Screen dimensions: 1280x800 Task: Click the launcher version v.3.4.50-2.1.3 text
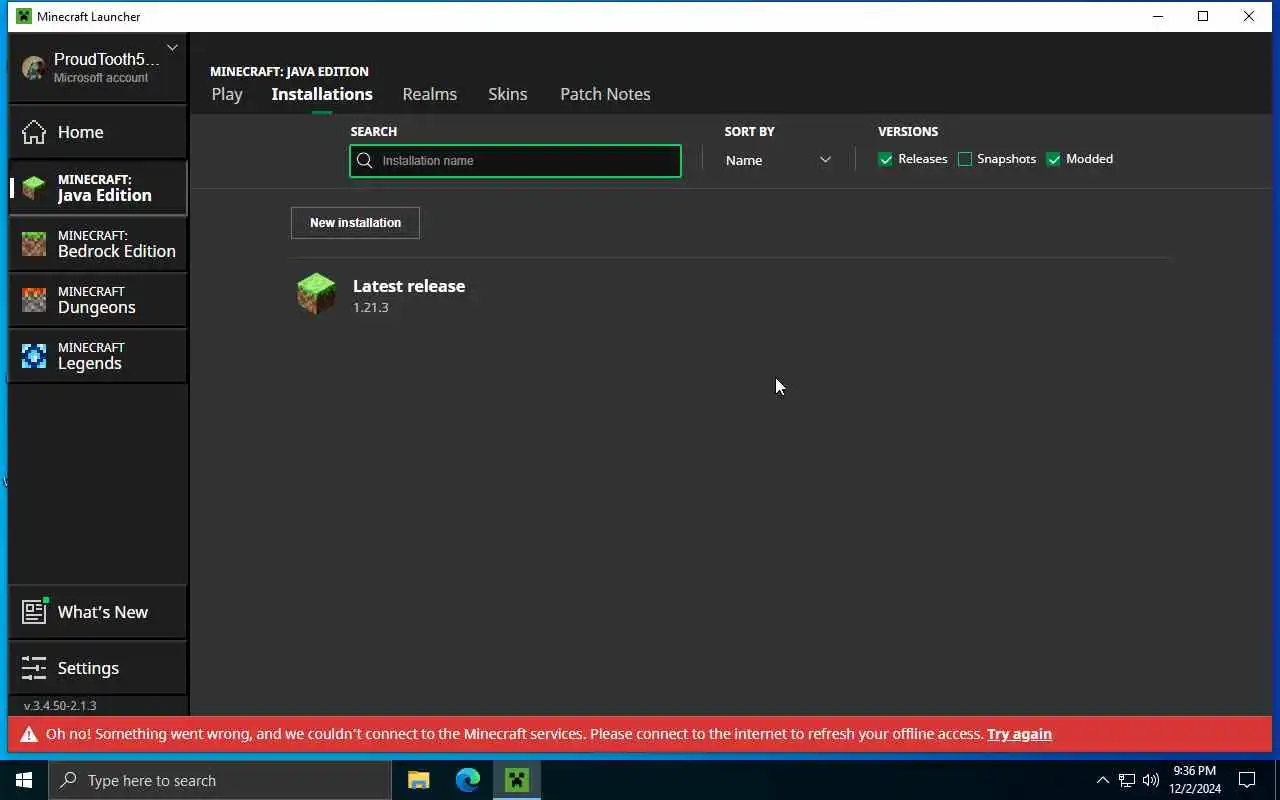tap(60, 706)
